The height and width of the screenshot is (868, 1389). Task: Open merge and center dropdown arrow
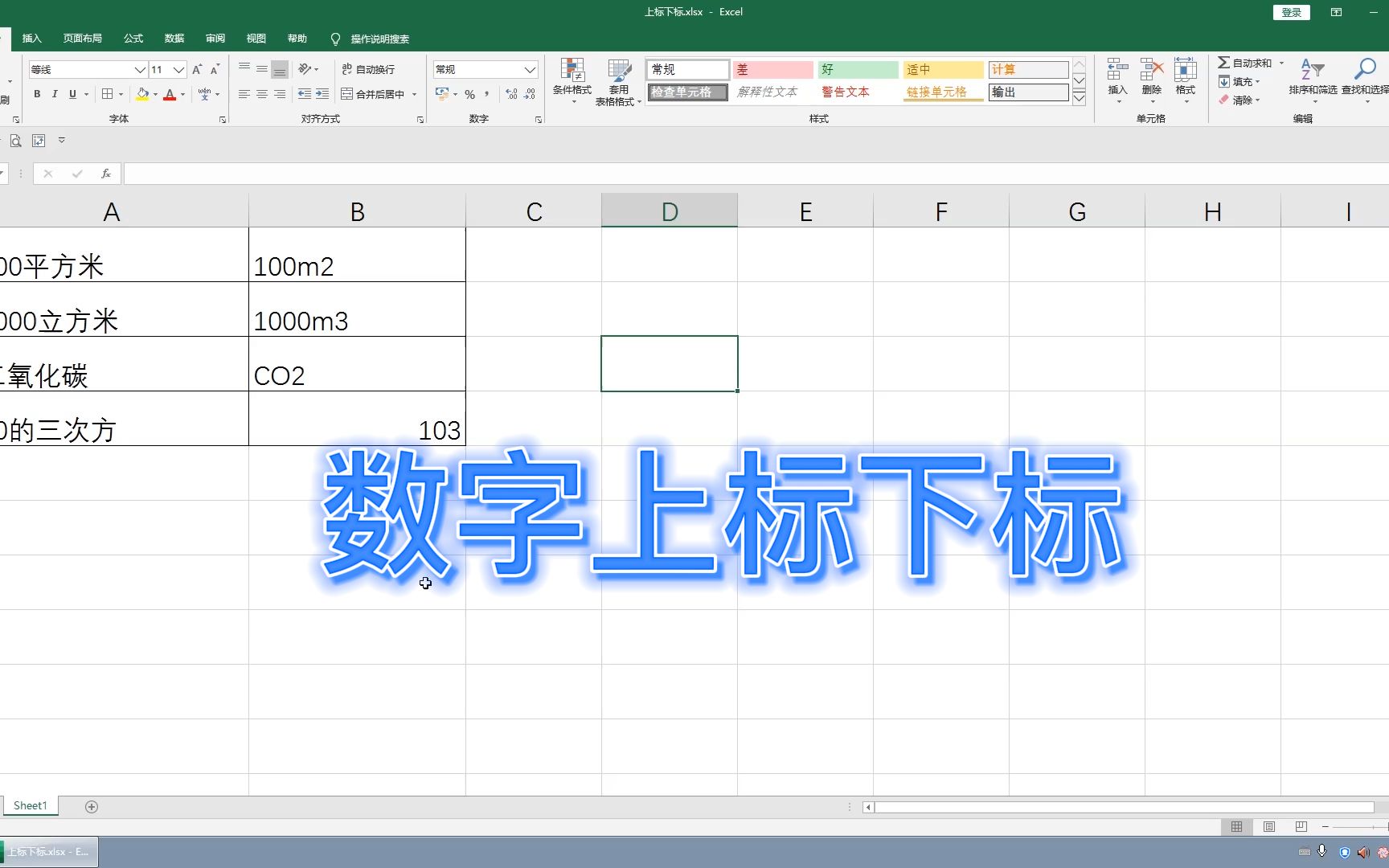(x=415, y=94)
